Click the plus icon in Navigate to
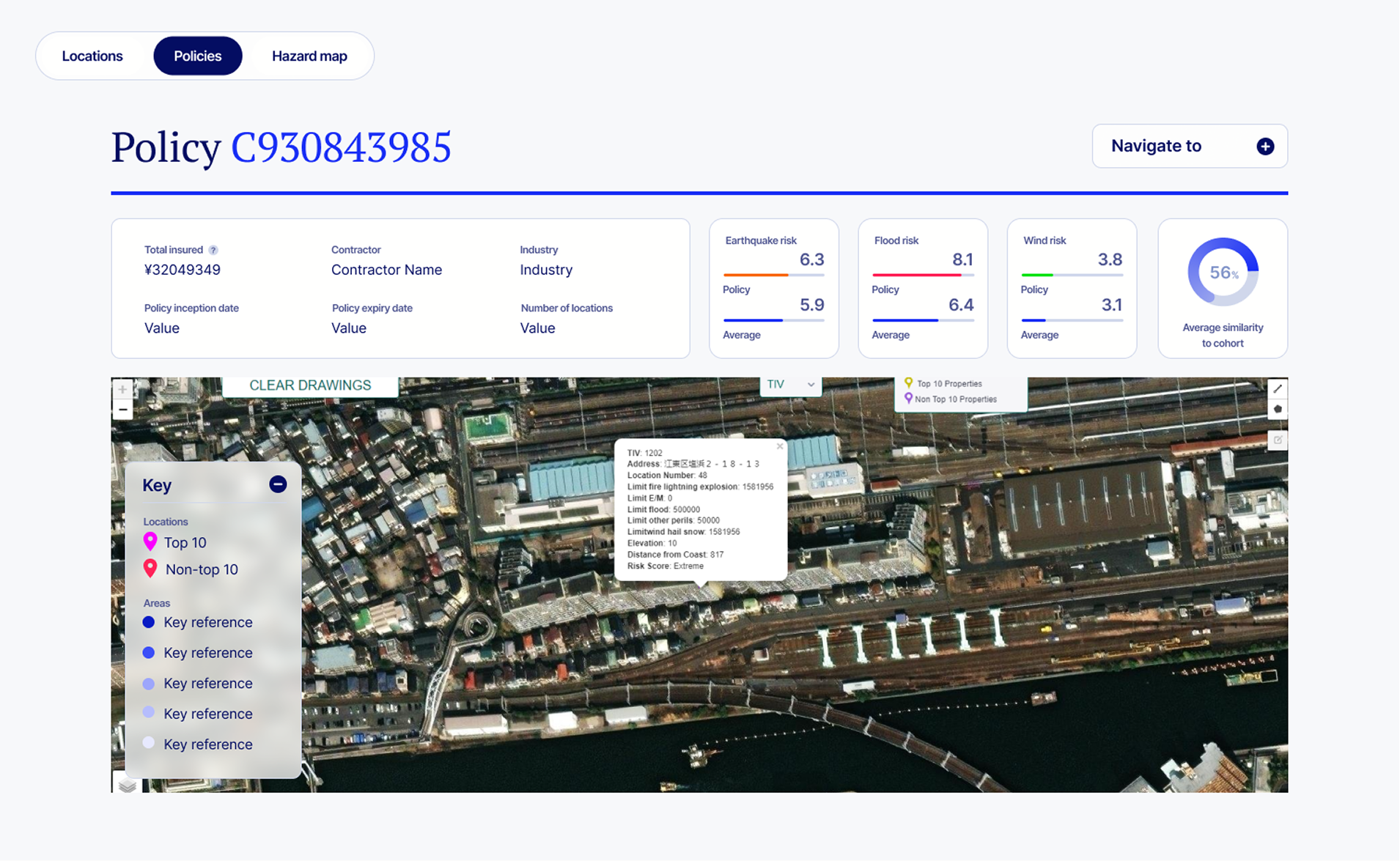This screenshot has width=1400, height=861. (x=1265, y=146)
